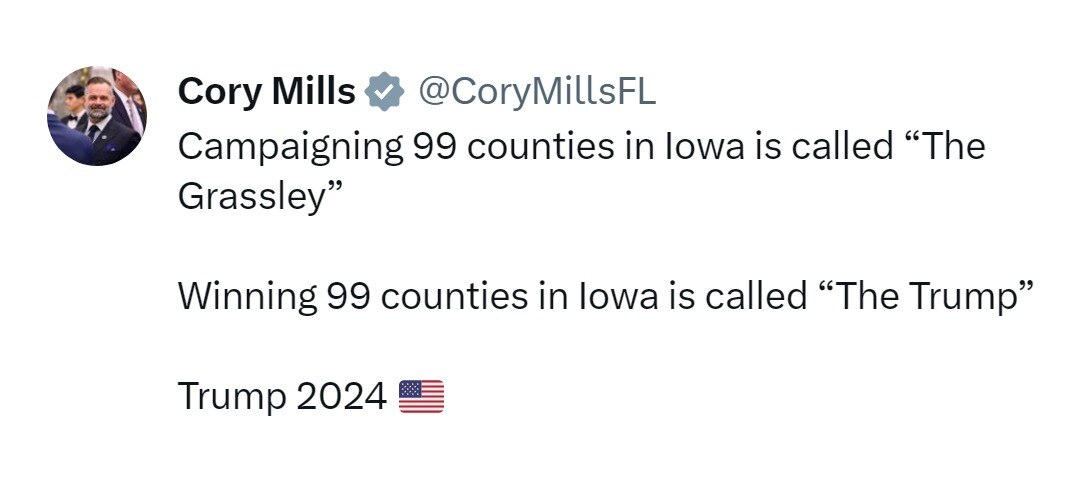Click the blue verified badge

pyautogui.click(x=383, y=92)
